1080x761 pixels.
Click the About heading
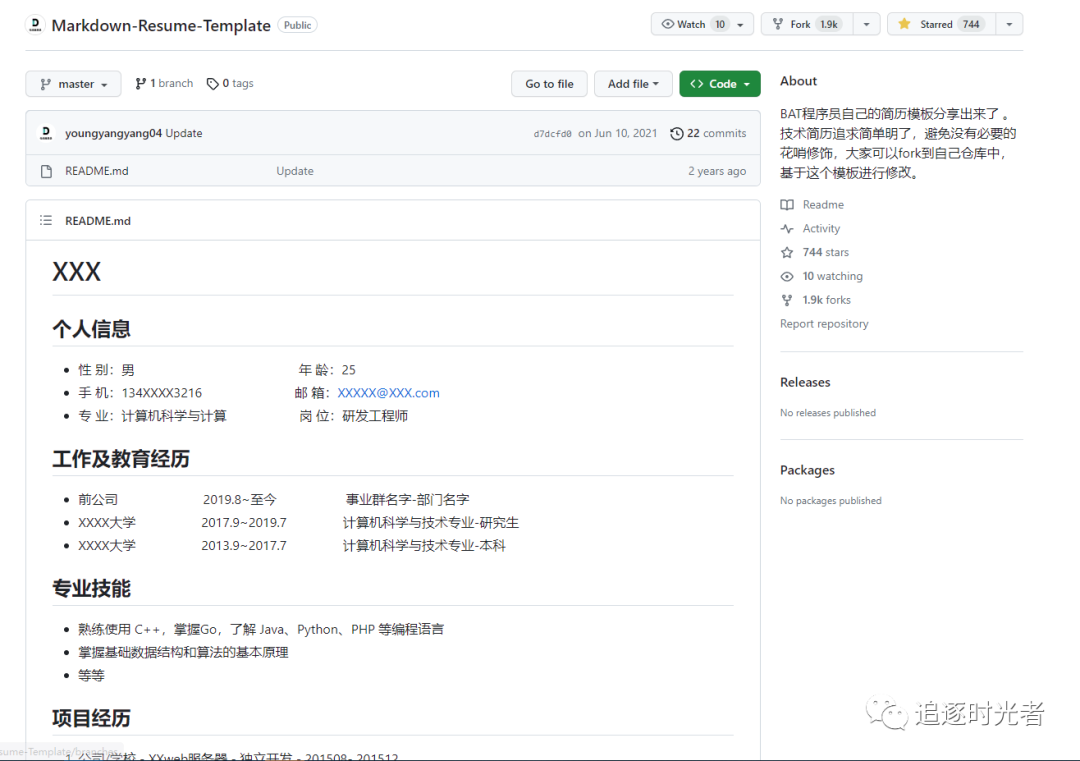click(798, 81)
